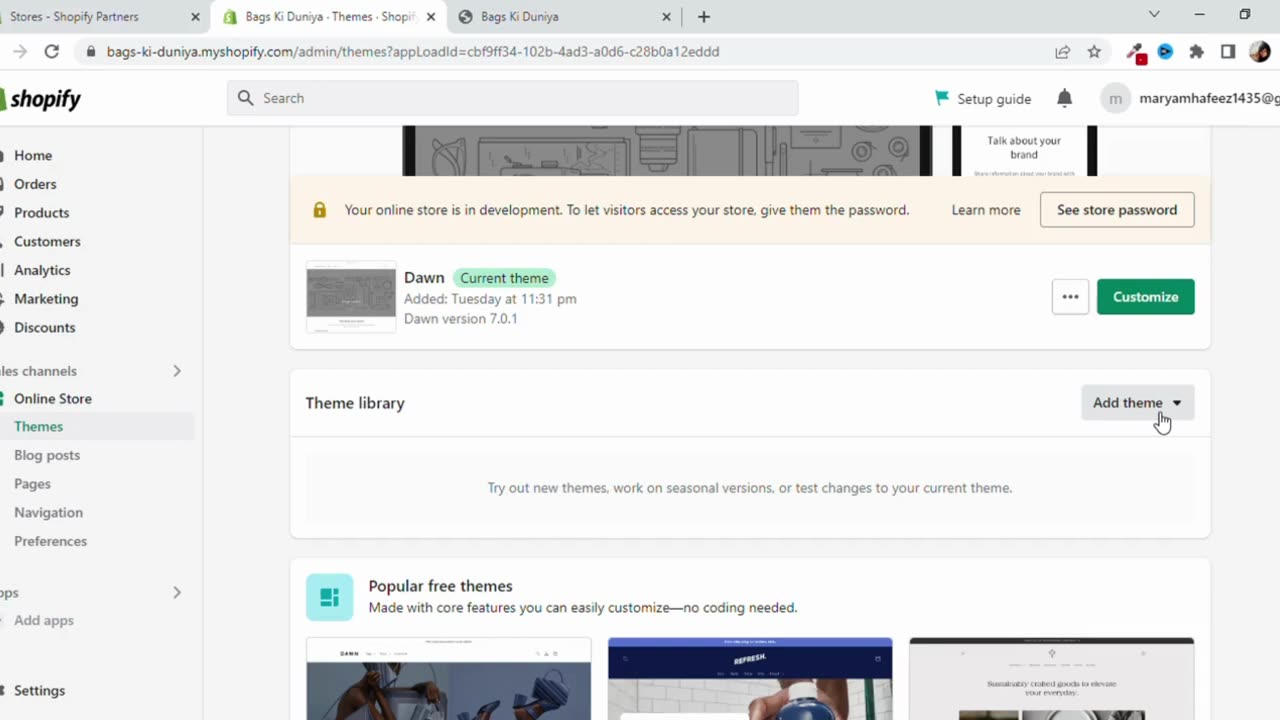Click 'Dawn version 7.0.1' text
Image resolution: width=1280 pixels, height=720 pixels.
460,319
